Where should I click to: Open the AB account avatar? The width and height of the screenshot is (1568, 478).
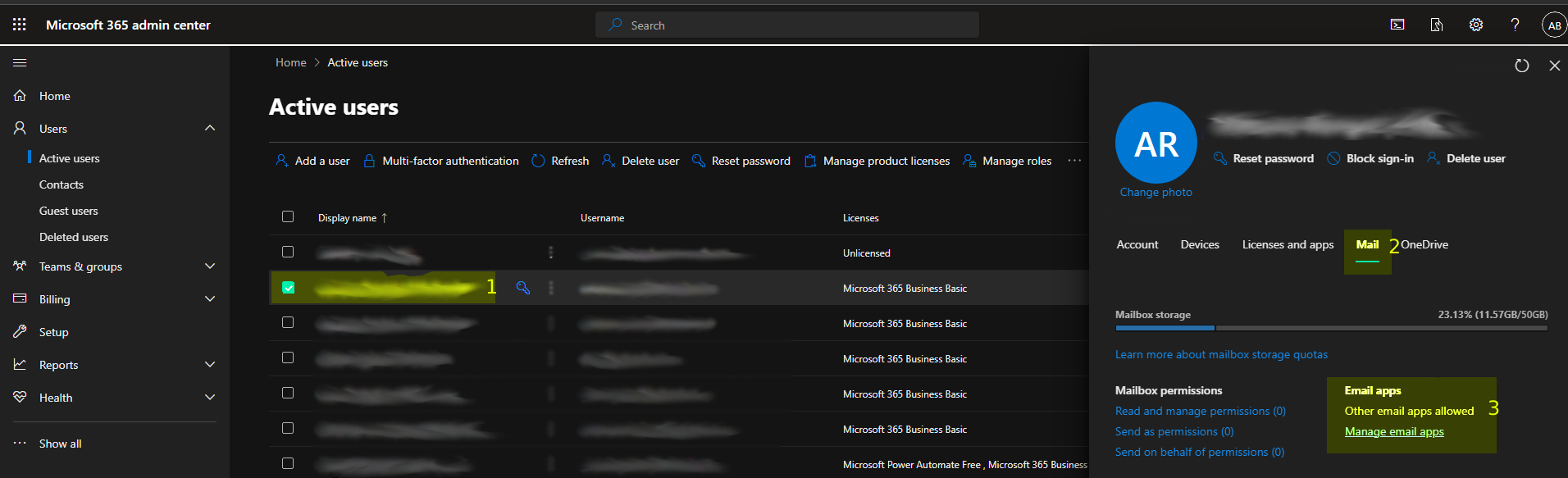(1554, 25)
